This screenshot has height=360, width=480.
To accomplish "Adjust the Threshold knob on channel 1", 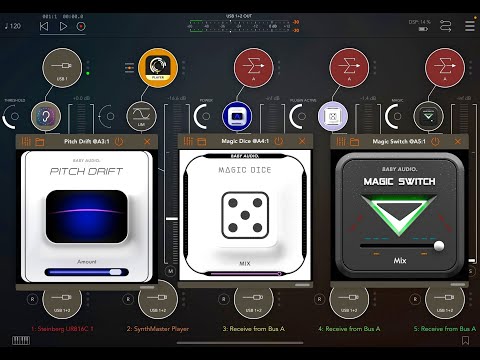I will 12,116.
